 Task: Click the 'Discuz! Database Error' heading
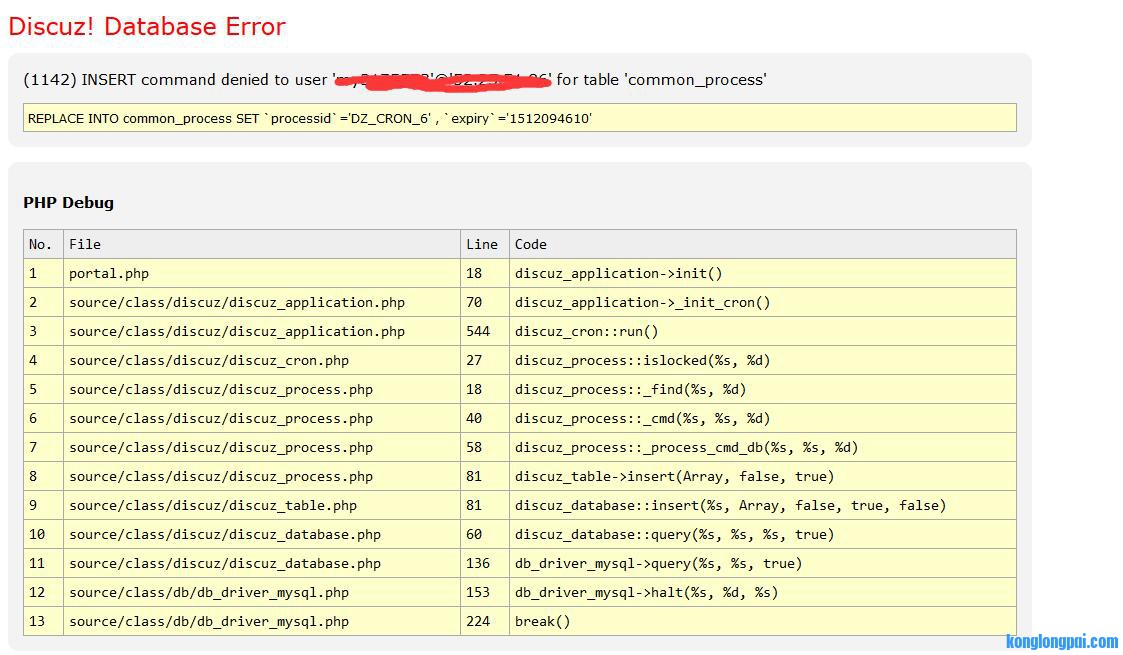coord(147,26)
